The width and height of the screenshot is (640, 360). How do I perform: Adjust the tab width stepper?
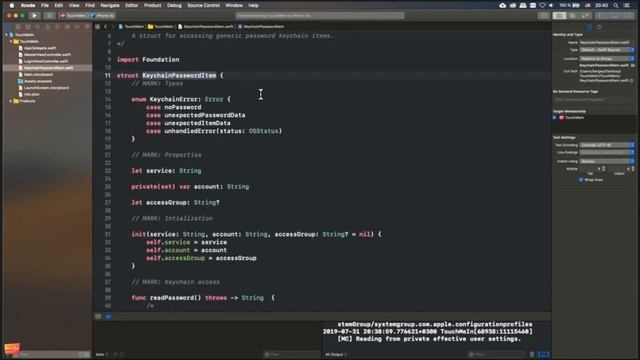tap(604, 169)
